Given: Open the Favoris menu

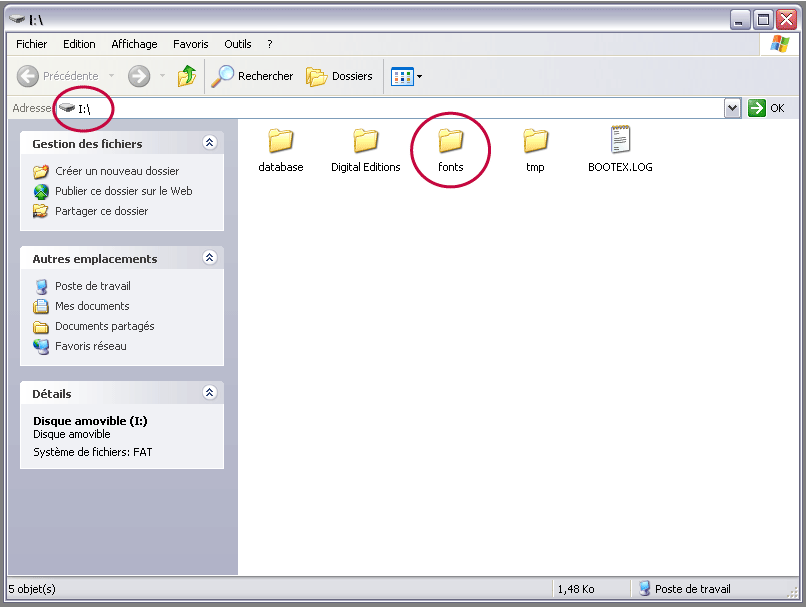Looking at the screenshot, I should tap(191, 44).
